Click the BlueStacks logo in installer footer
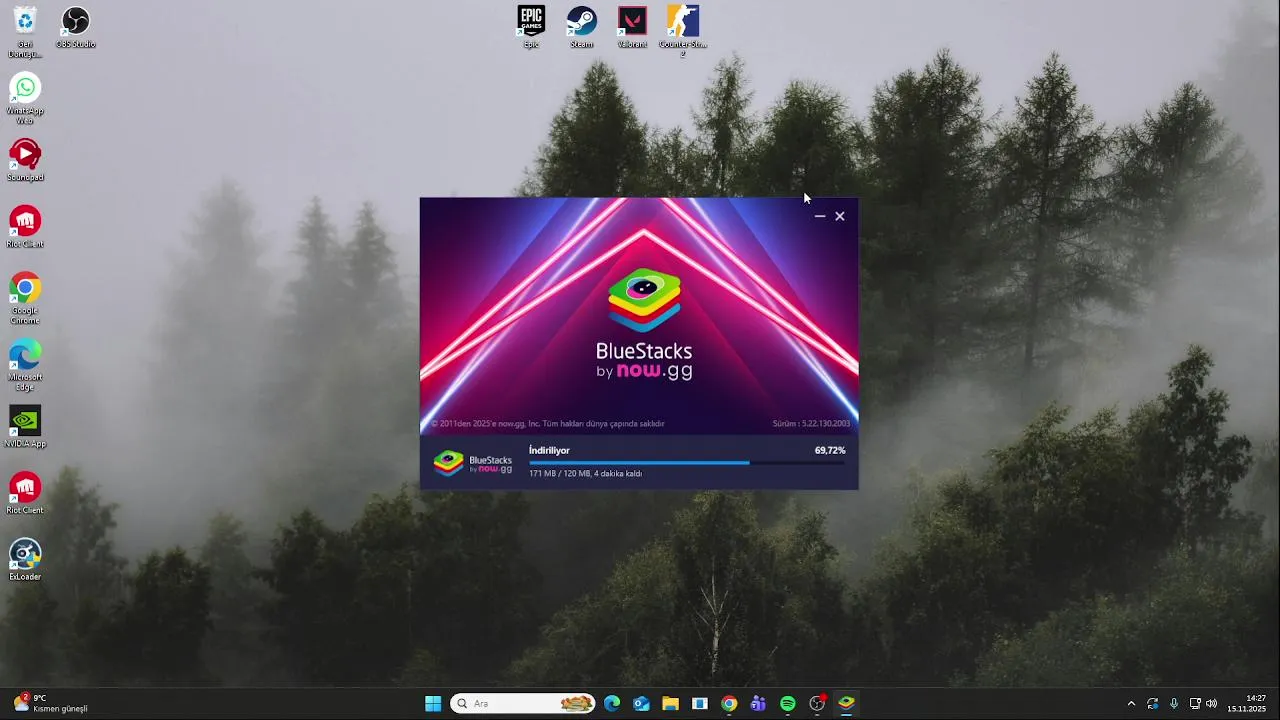This screenshot has height=720, width=1280. 473,462
